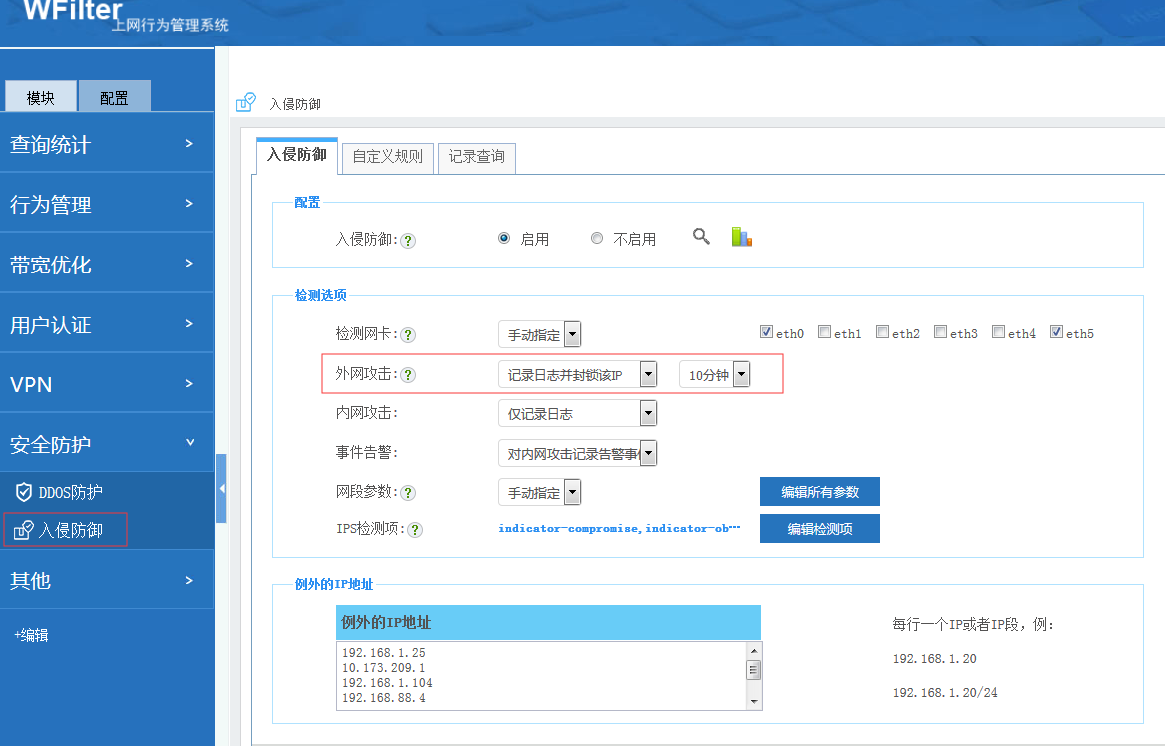
Task: Collapse sidebar with the left arrow handle
Action: [x=221, y=488]
